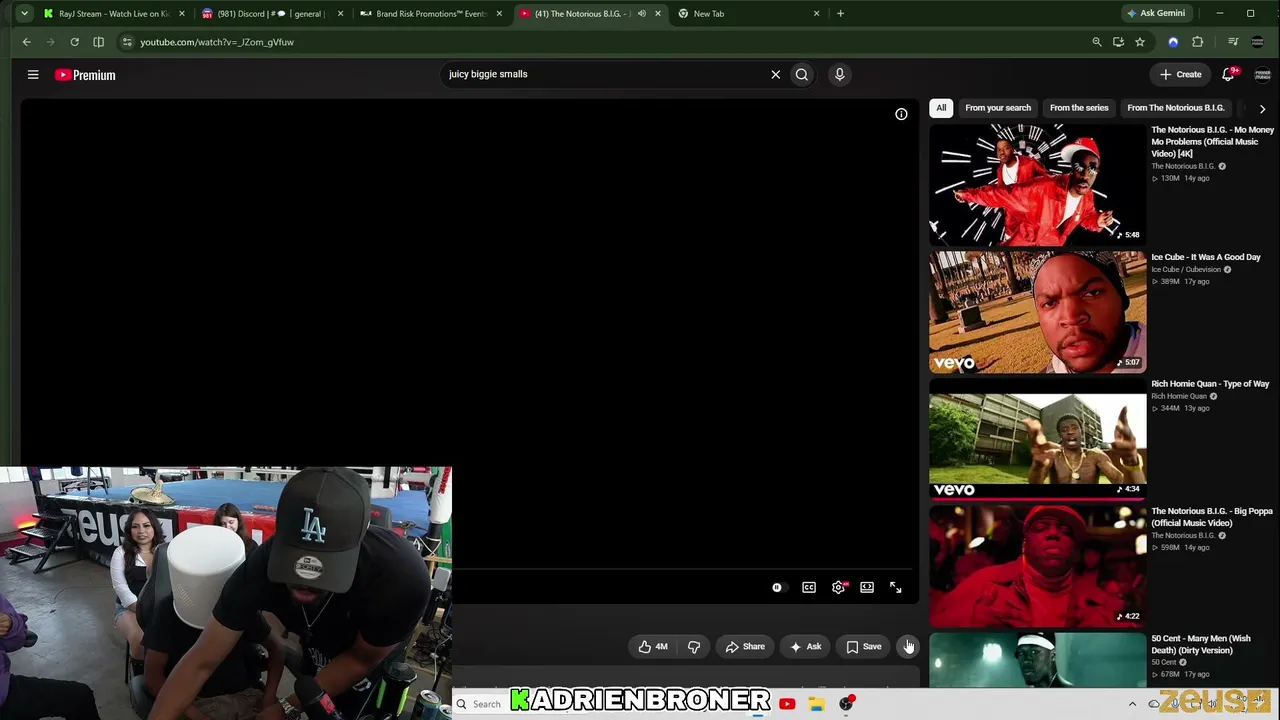Viewport: 1280px width, 720px height.
Task: Open Chrome media controls icon
Action: pyautogui.click(x=1233, y=42)
